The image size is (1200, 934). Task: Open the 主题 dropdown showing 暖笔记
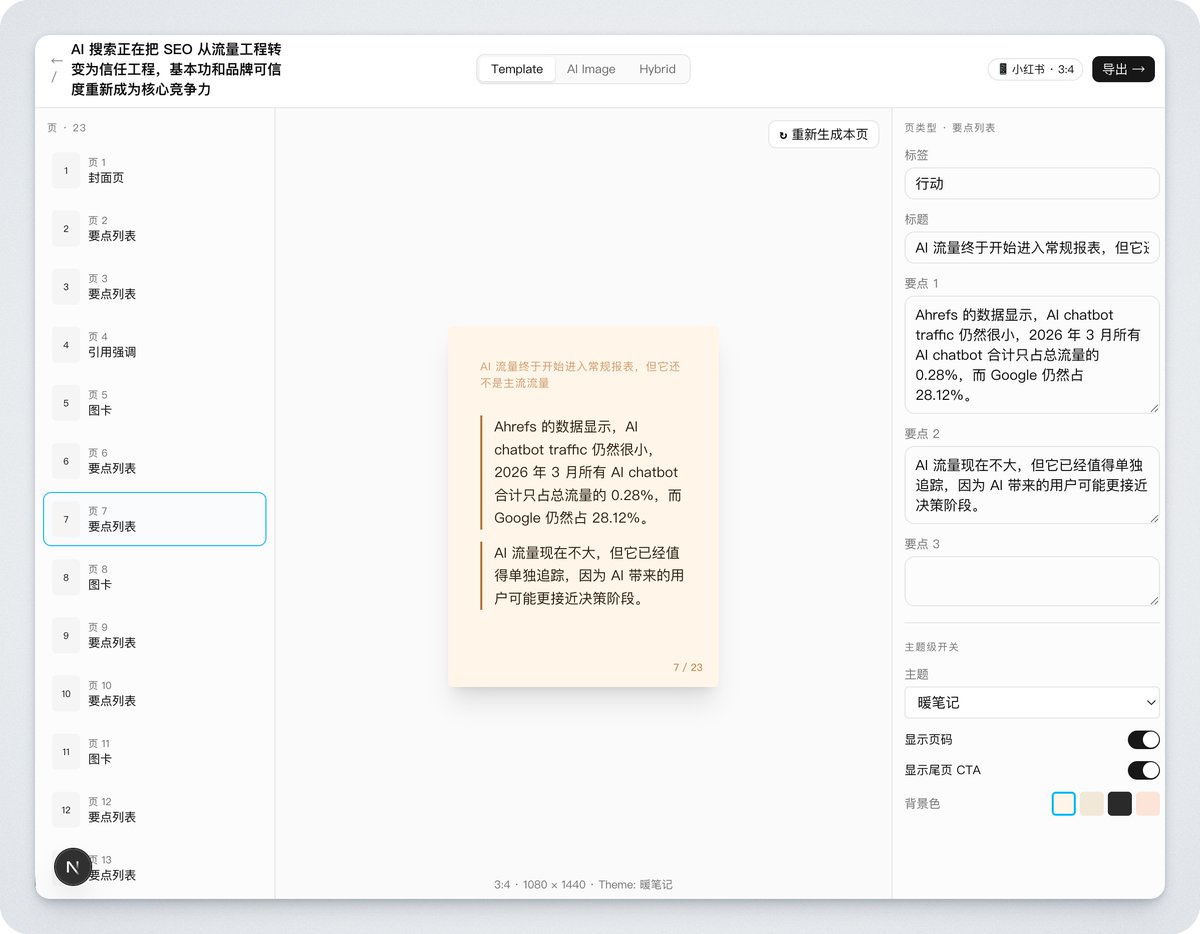pyautogui.click(x=1032, y=702)
